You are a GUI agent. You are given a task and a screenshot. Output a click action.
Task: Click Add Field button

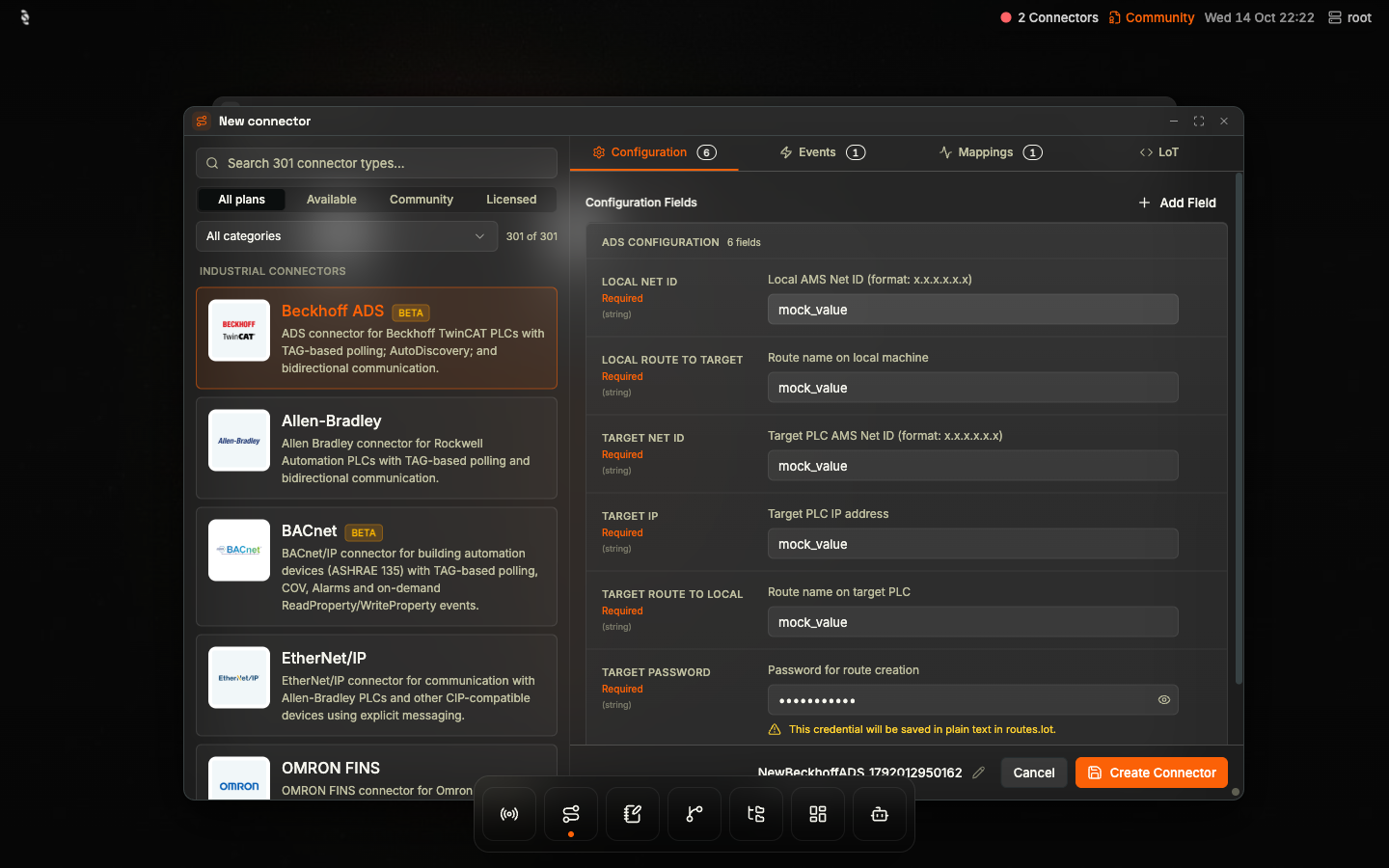coord(1177,203)
